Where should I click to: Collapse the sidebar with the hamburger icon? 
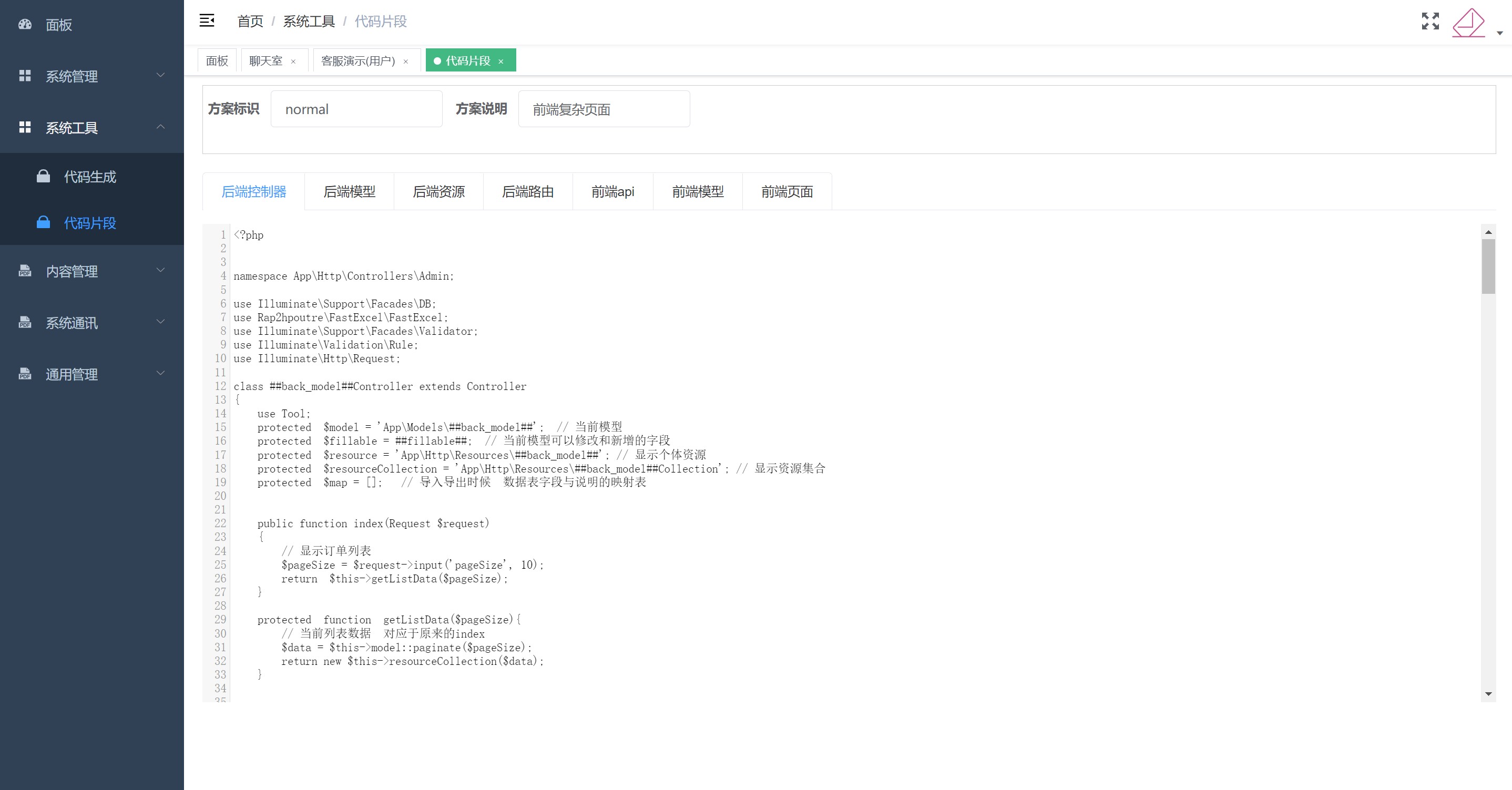tap(207, 21)
